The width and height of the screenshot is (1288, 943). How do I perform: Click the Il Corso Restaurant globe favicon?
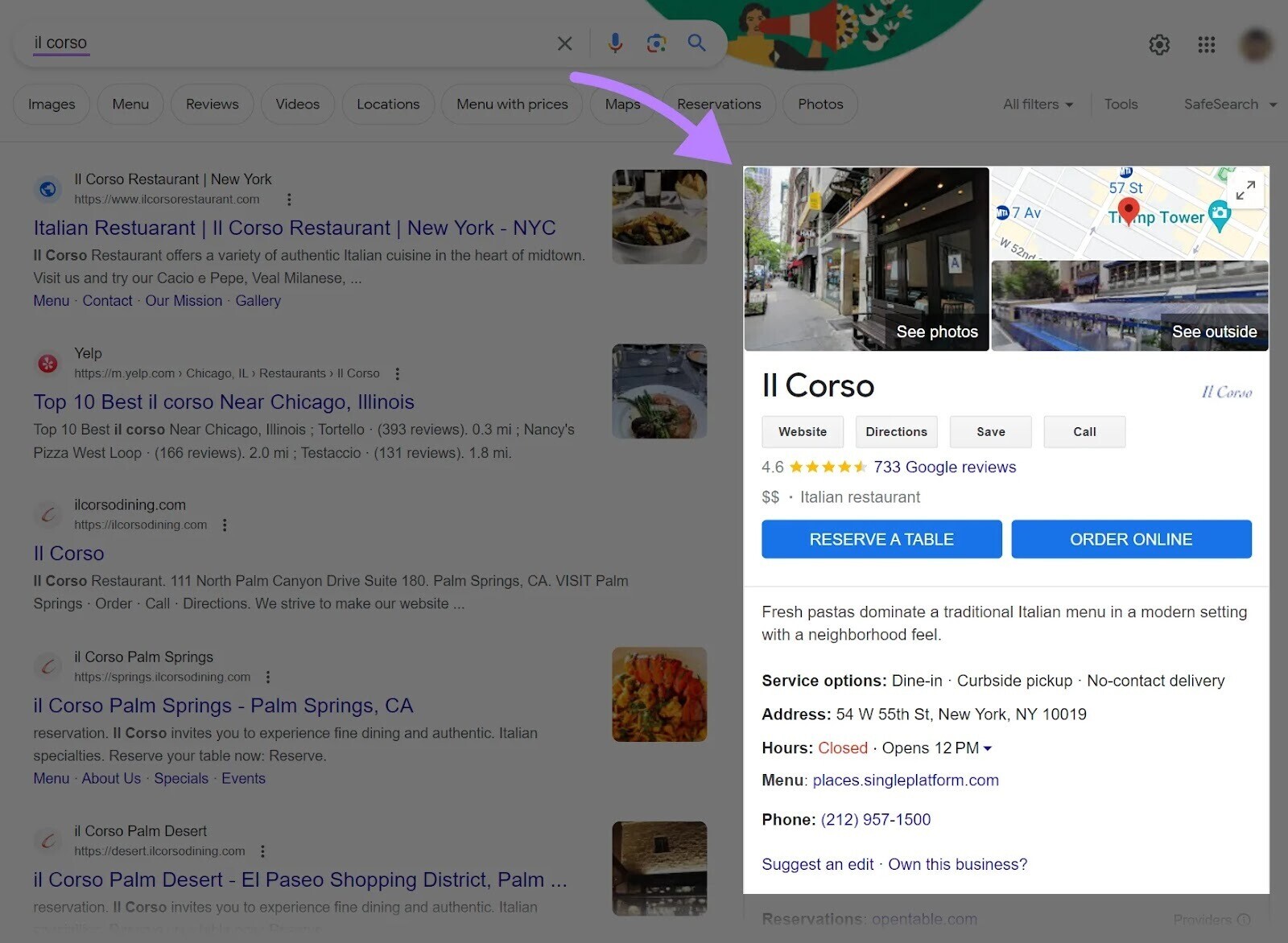pyautogui.click(x=48, y=189)
